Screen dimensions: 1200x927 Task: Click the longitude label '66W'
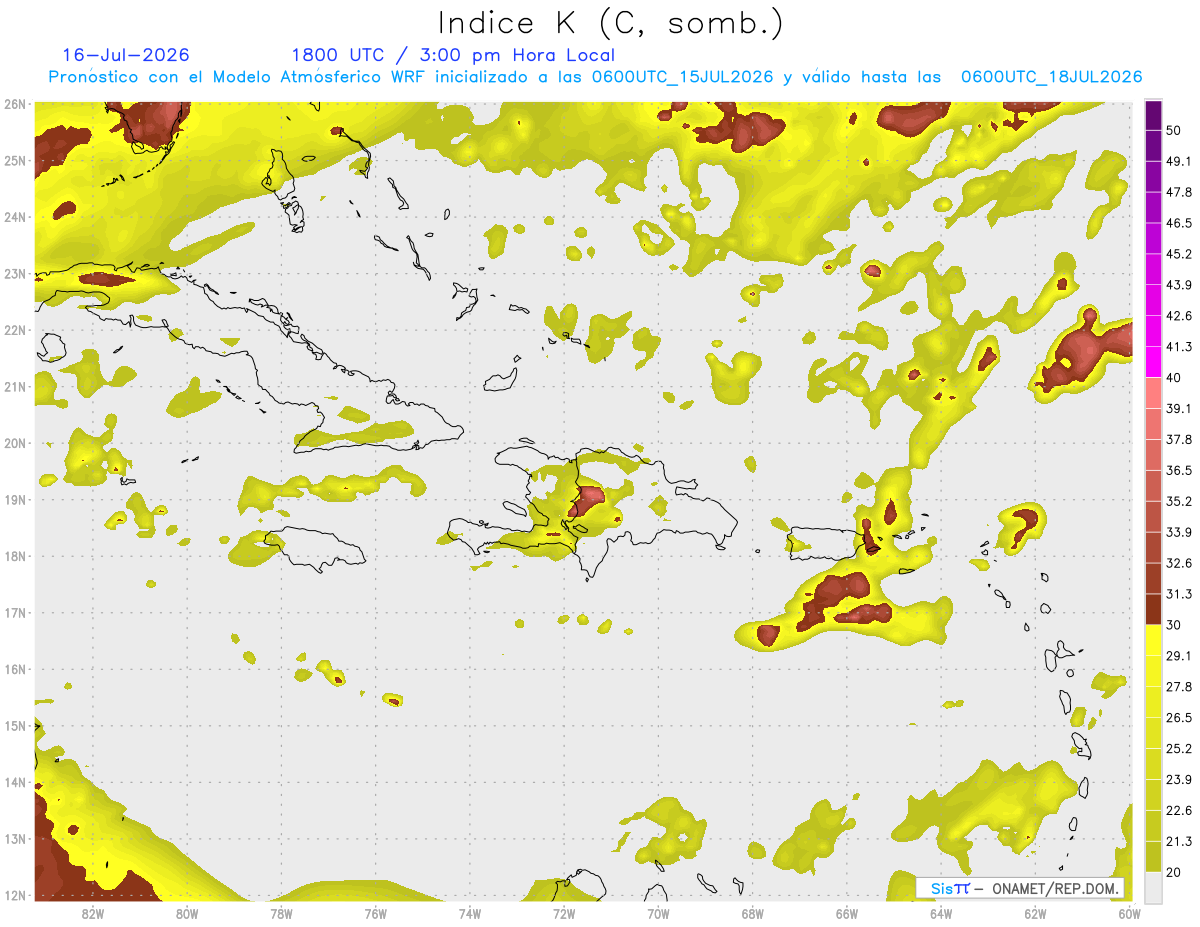pos(847,913)
